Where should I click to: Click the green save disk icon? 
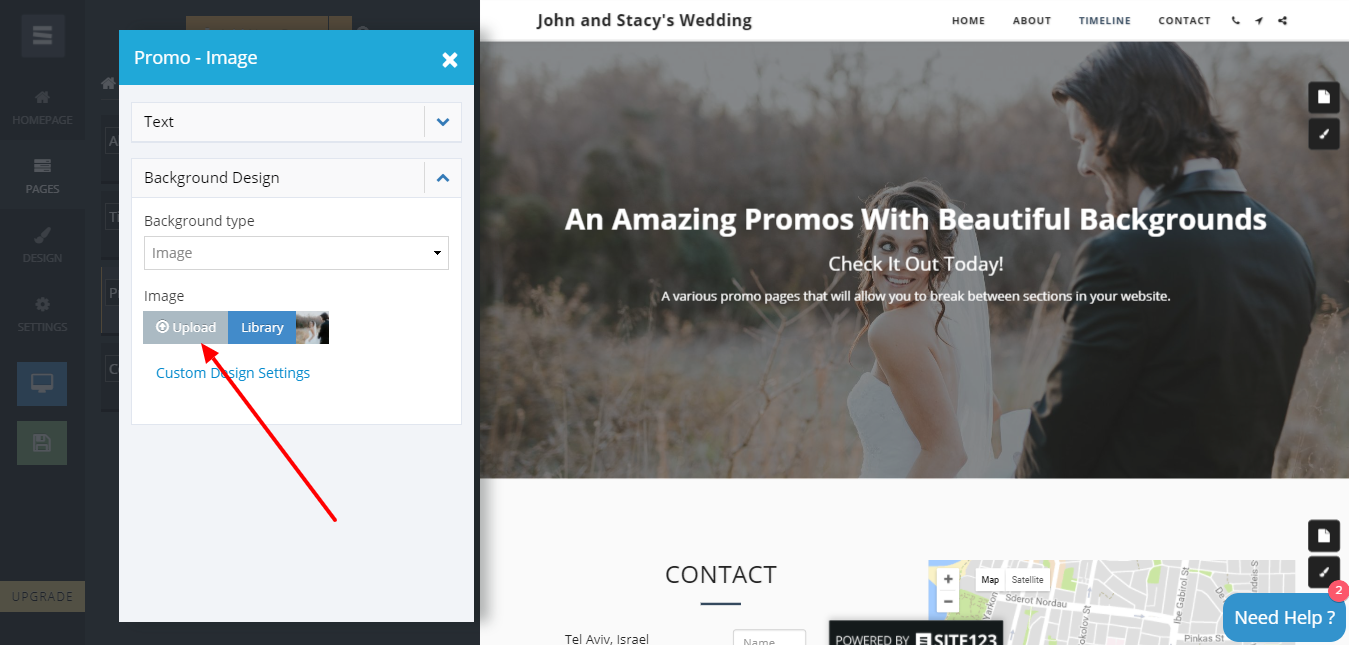42,442
